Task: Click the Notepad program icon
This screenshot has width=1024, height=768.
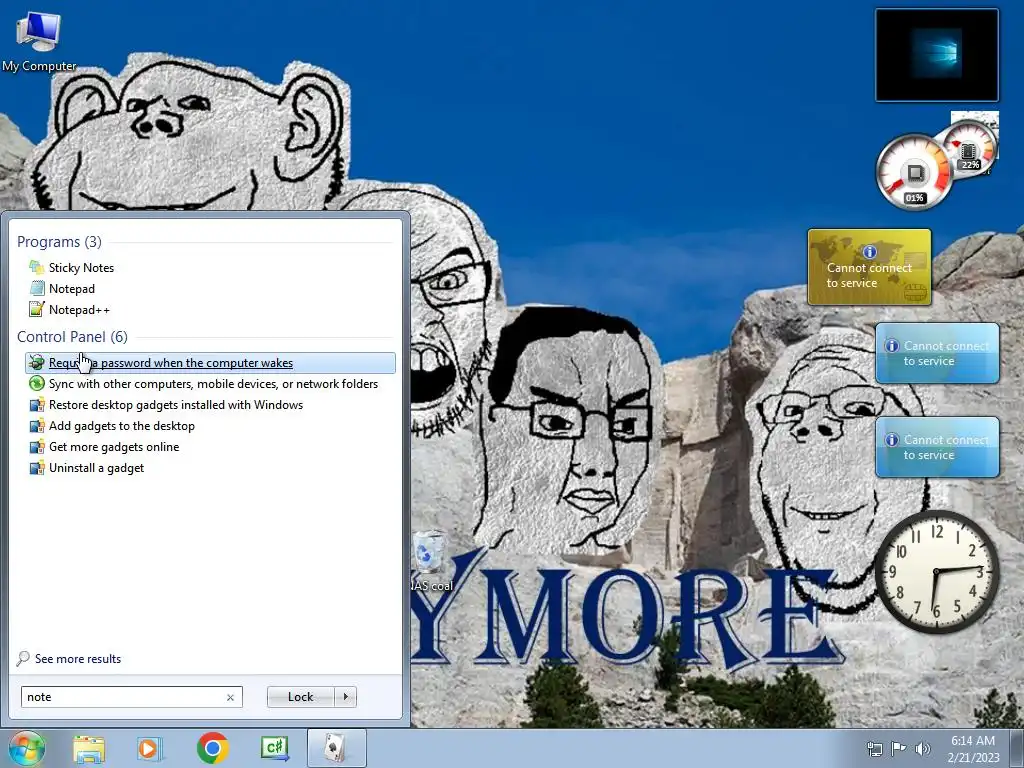Action: [37, 289]
